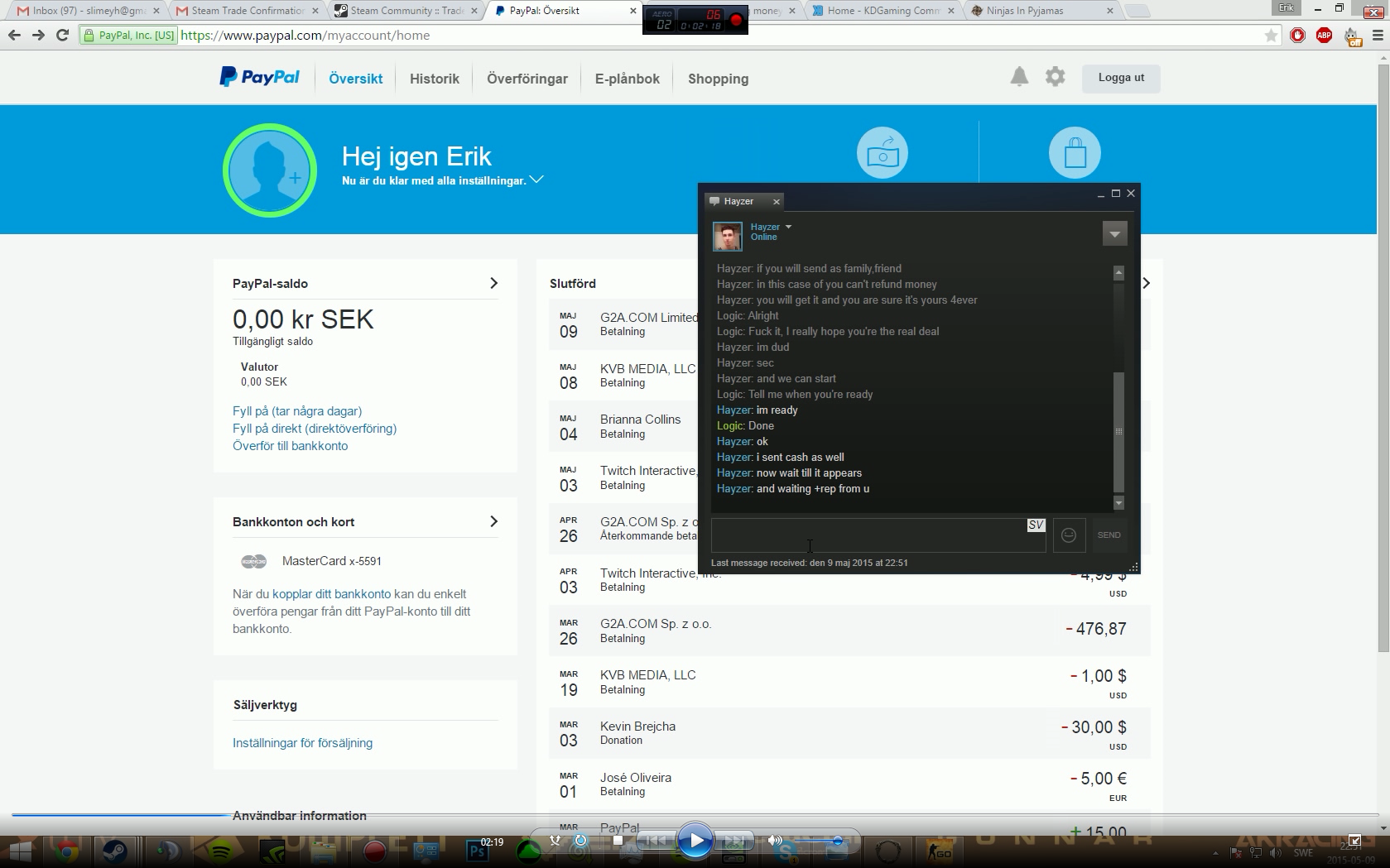This screenshot has width=1390, height=868.
Task: Expand the Bankkonton och kort arrow
Action: pyautogui.click(x=493, y=521)
